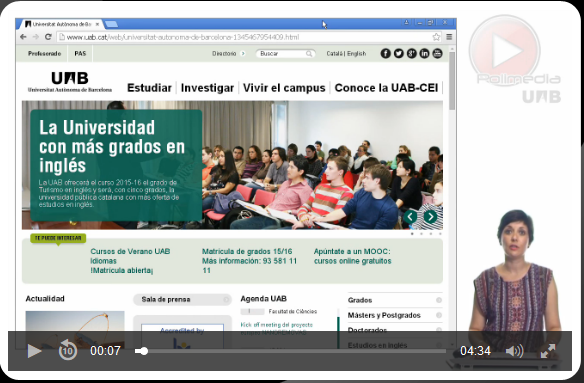This screenshot has width=584, height=383.
Task: Expand the Másters y Postgrados entry
Action: click(x=395, y=316)
